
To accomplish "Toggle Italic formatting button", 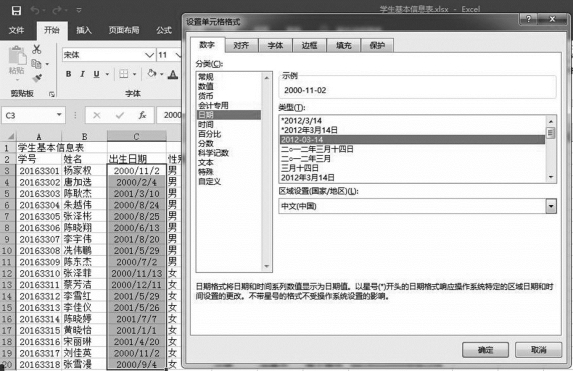I will click(x=82, y=74).
